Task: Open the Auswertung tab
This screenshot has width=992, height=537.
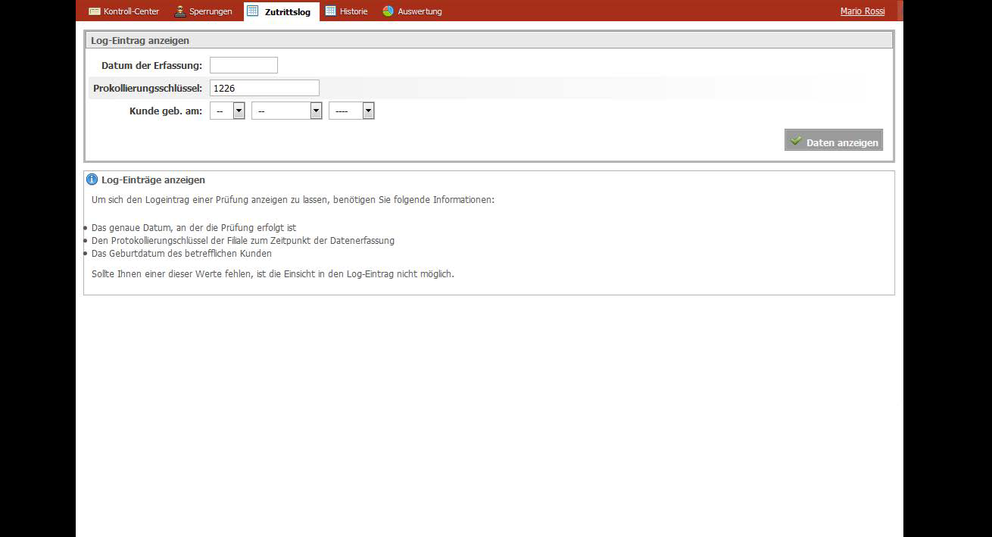Action: coord(412,11)
